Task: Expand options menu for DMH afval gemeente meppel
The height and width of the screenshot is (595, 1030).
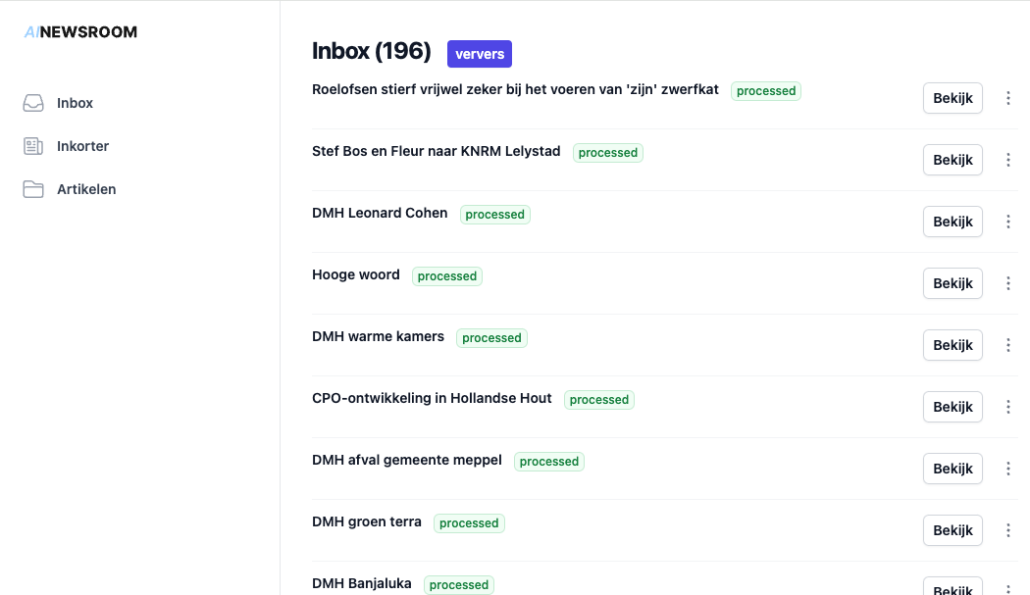Action: (x=1008, y=468)
